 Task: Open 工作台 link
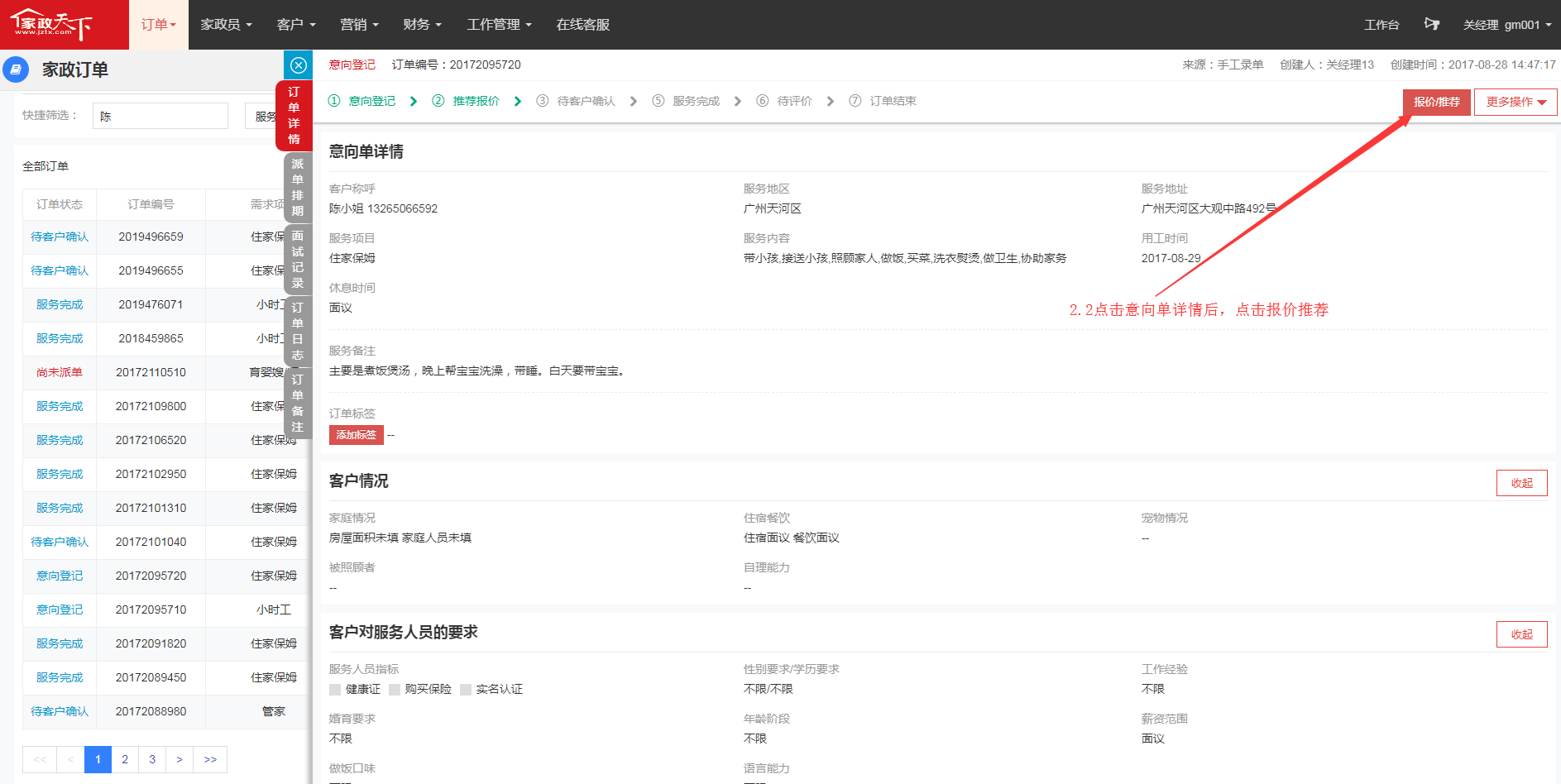(x=1381, y=25)
